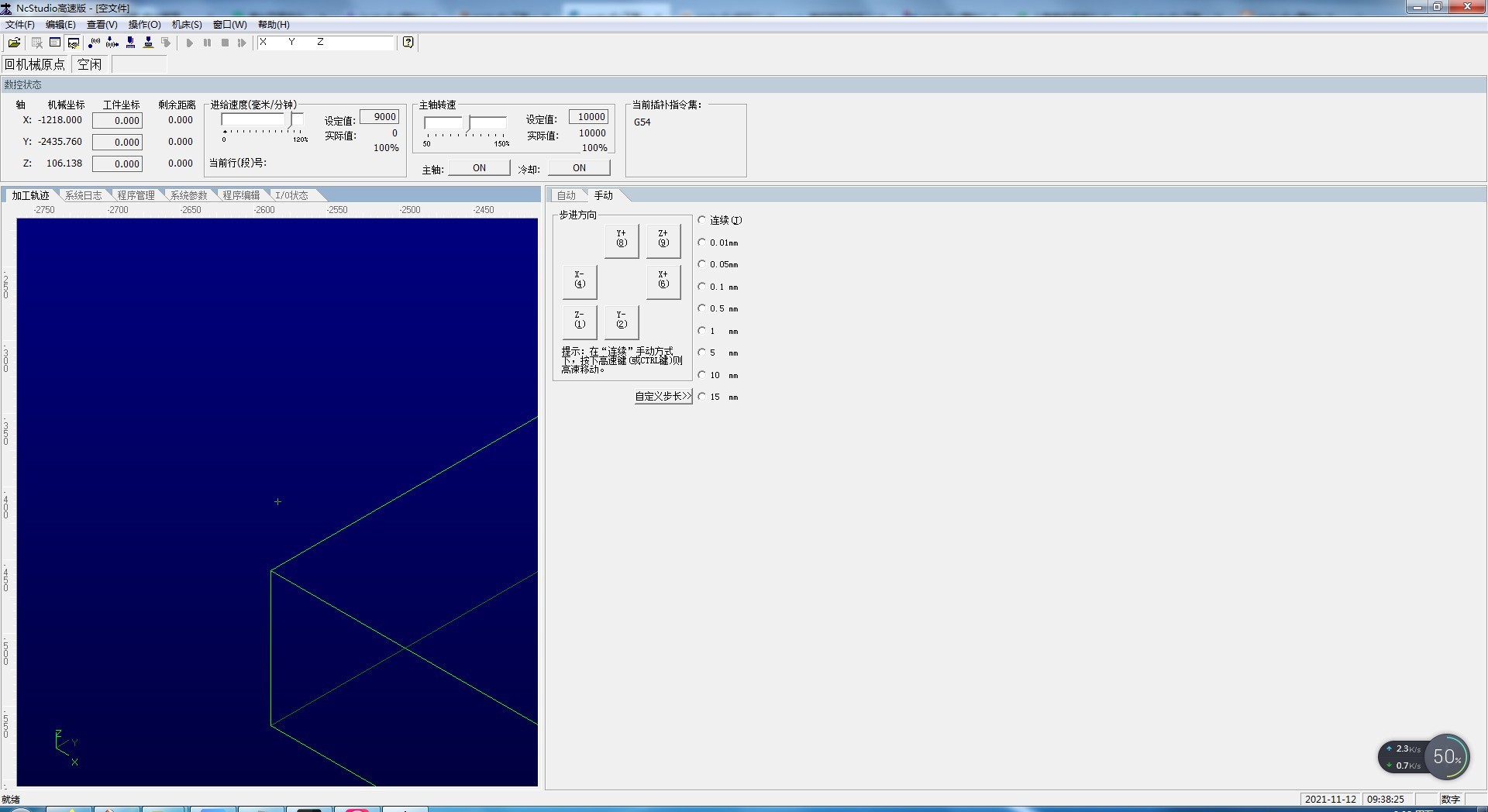Screen dimensions: 1488x812
Task: Click the NcStudio application icon in title bar
Action: (6, 8)
